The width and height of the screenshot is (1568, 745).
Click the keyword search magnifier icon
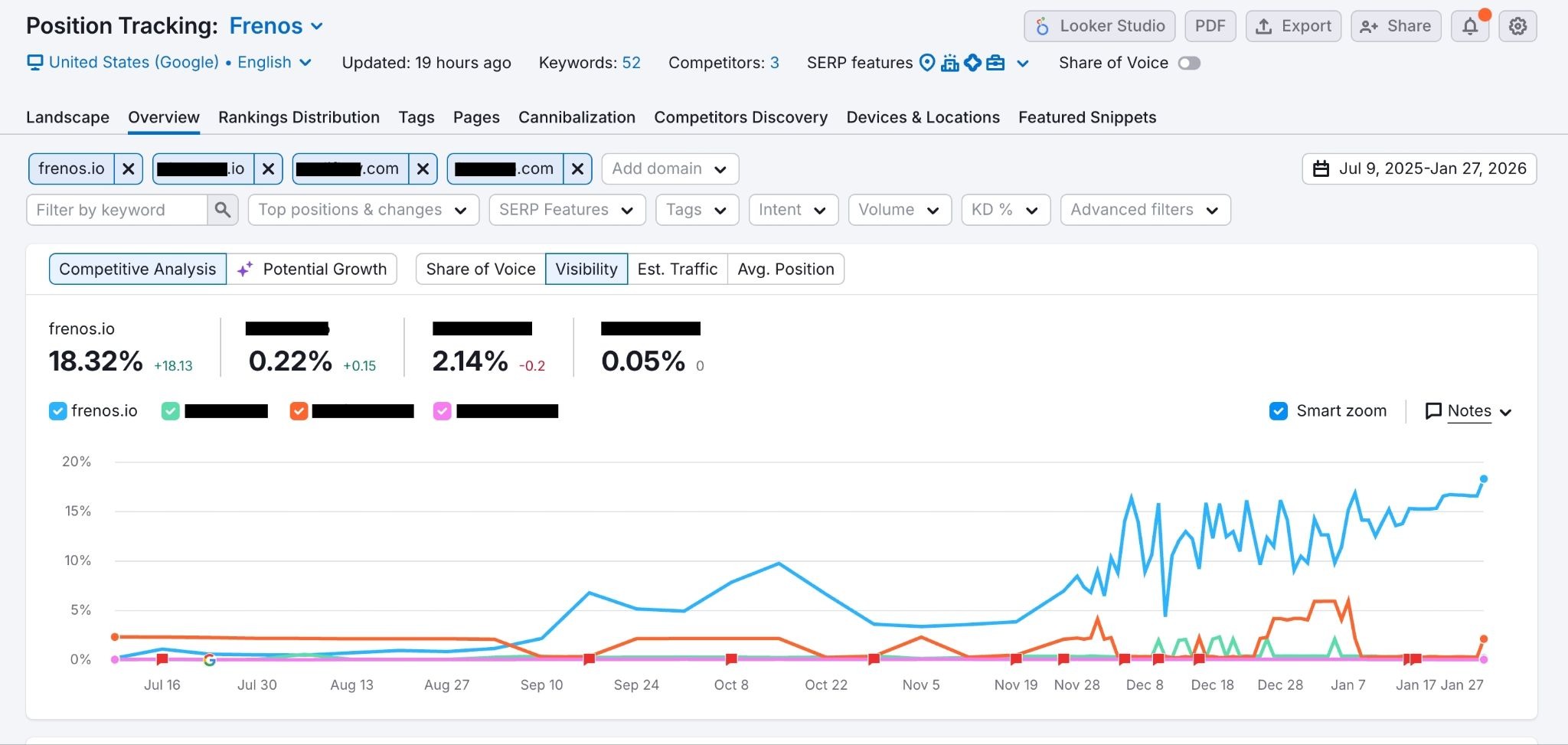point(222,209)
